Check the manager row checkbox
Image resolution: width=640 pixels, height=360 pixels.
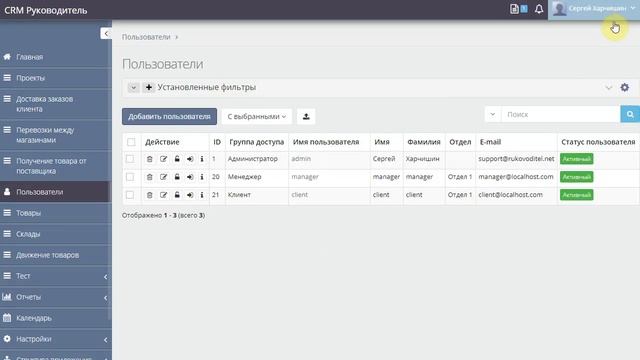pyautogui.click(x=130, y=177)
